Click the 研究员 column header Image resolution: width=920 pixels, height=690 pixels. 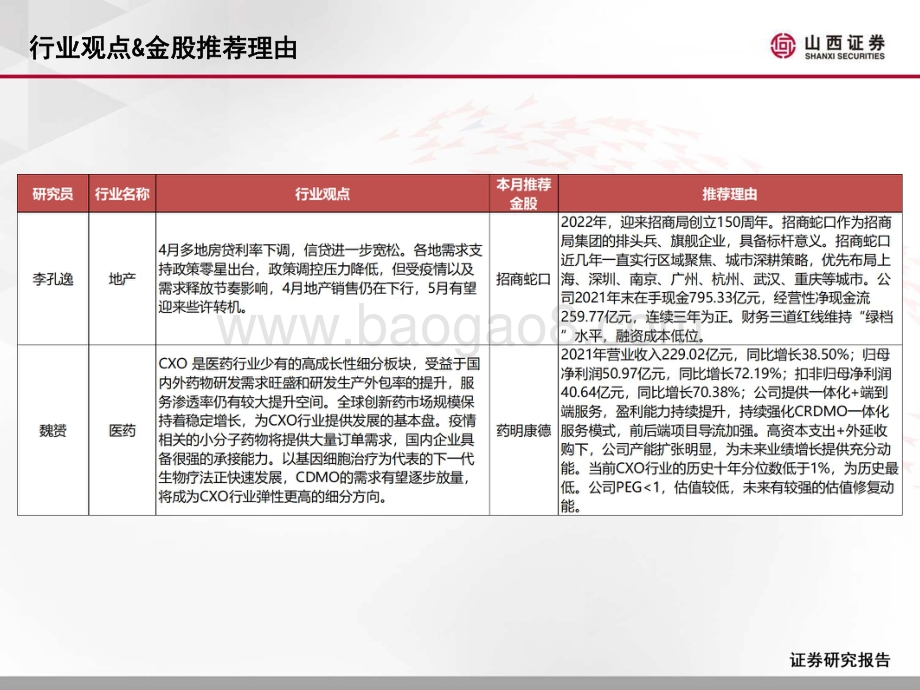53,194
